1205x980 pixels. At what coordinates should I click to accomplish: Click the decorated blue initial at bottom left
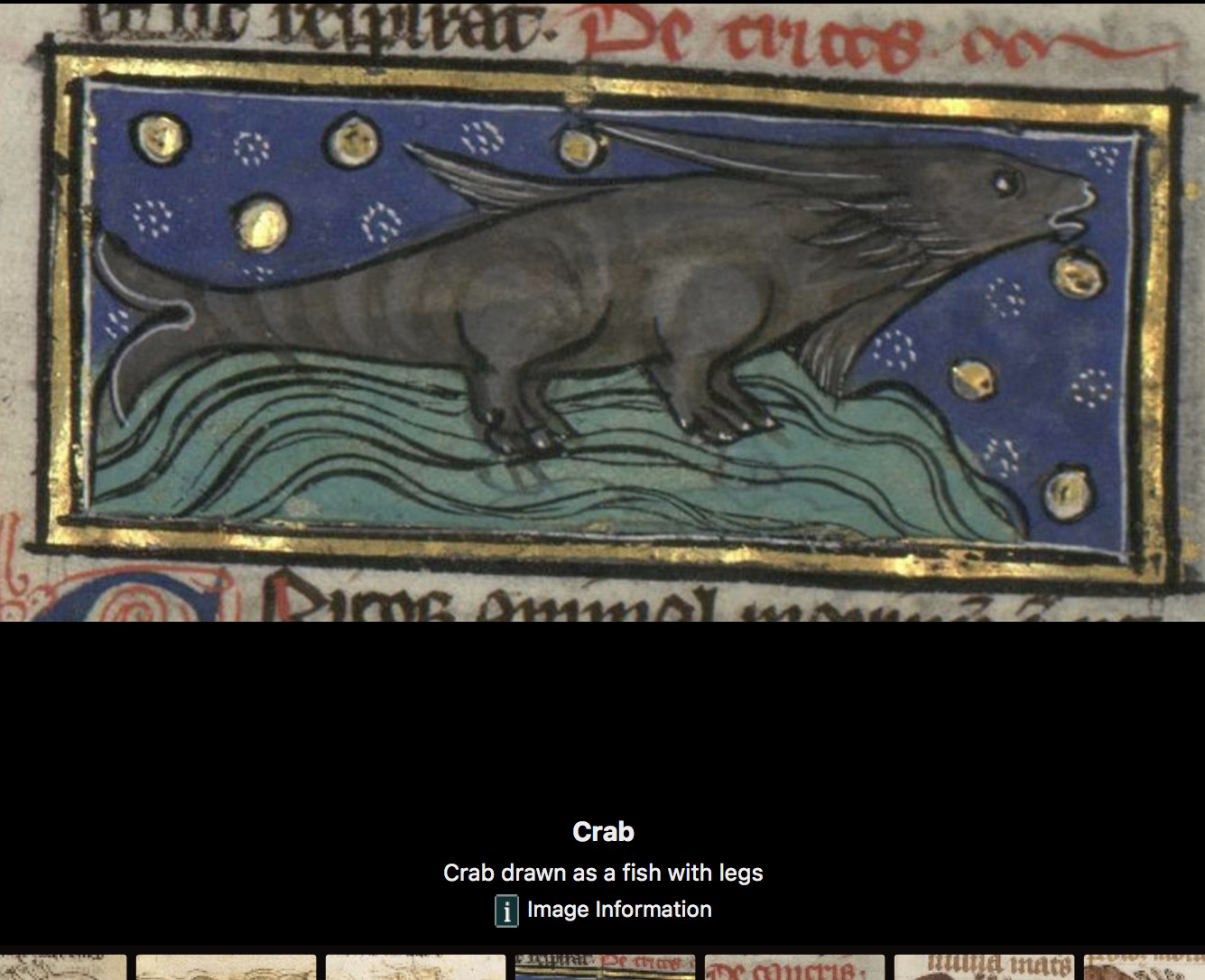click(135, 600)
